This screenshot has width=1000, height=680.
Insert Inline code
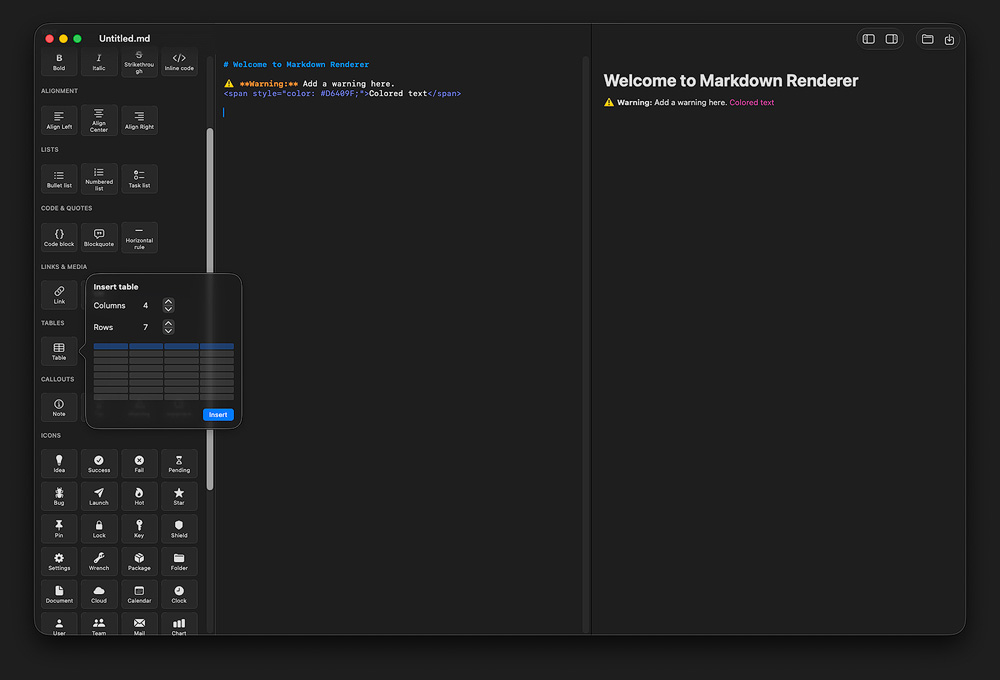(179, 62)
